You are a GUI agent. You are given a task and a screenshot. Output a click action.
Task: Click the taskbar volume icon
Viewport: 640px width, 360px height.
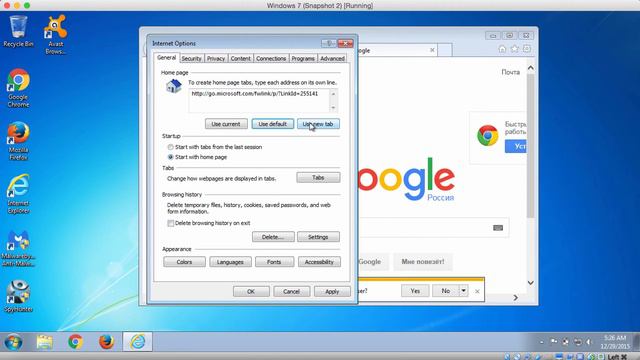coord(589,342)
